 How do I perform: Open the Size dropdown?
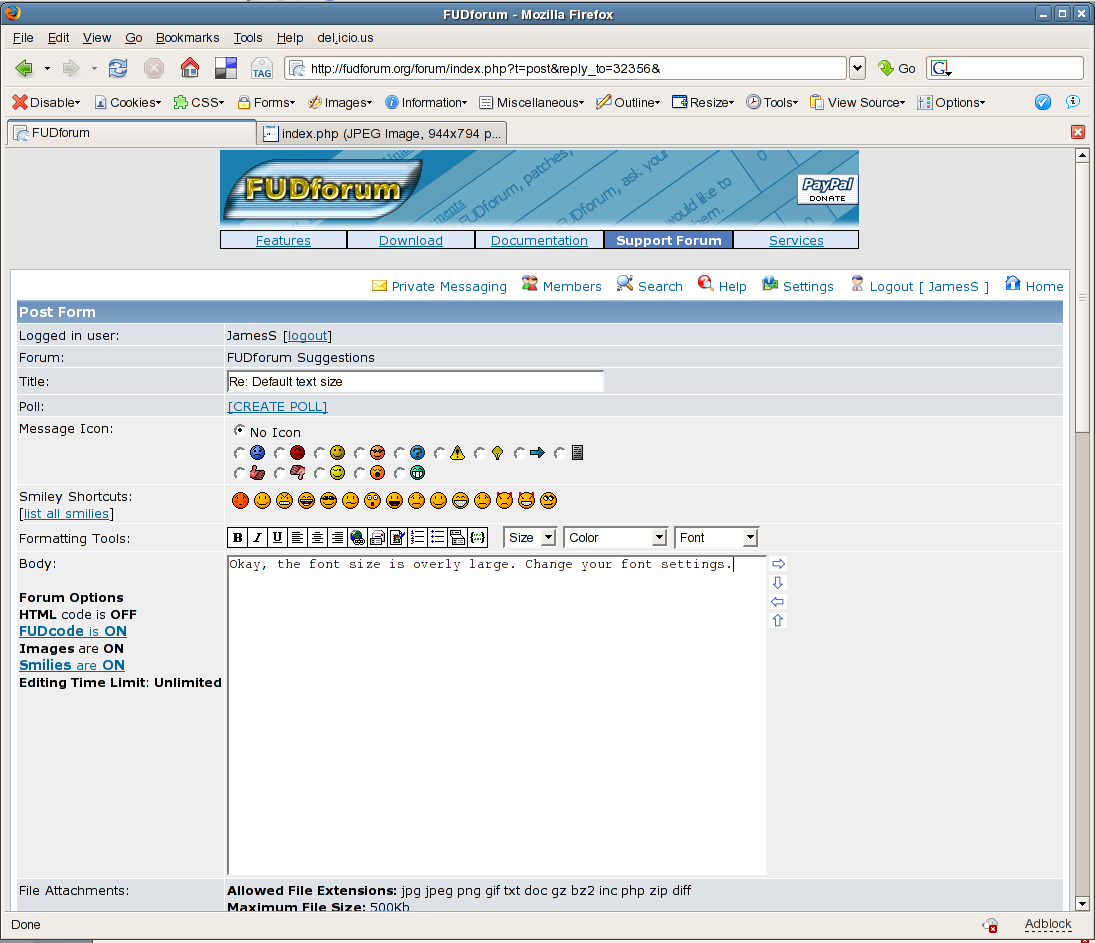pyautogui.click(x=529, y=537)
